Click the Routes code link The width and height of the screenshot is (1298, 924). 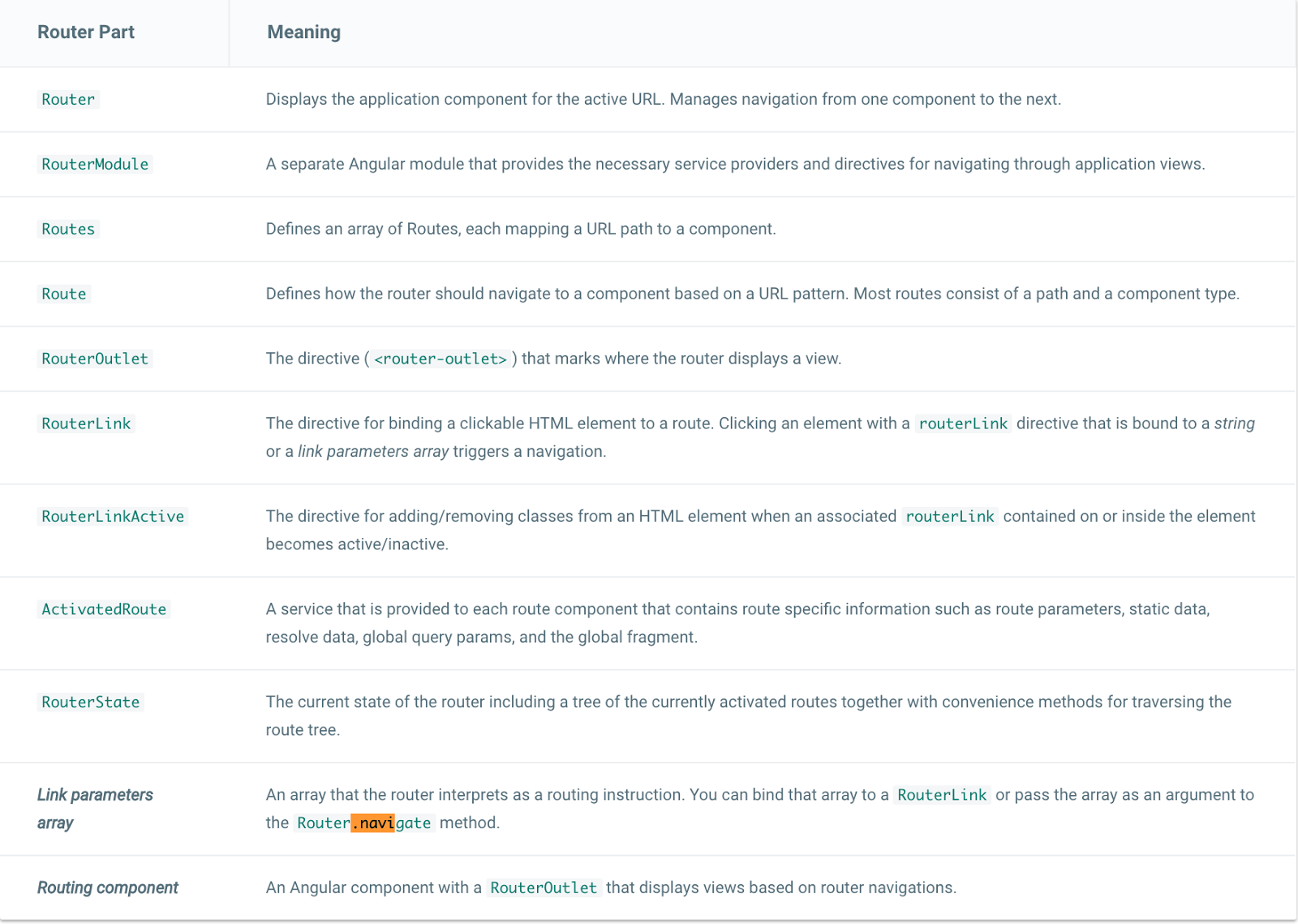[68, 230]
